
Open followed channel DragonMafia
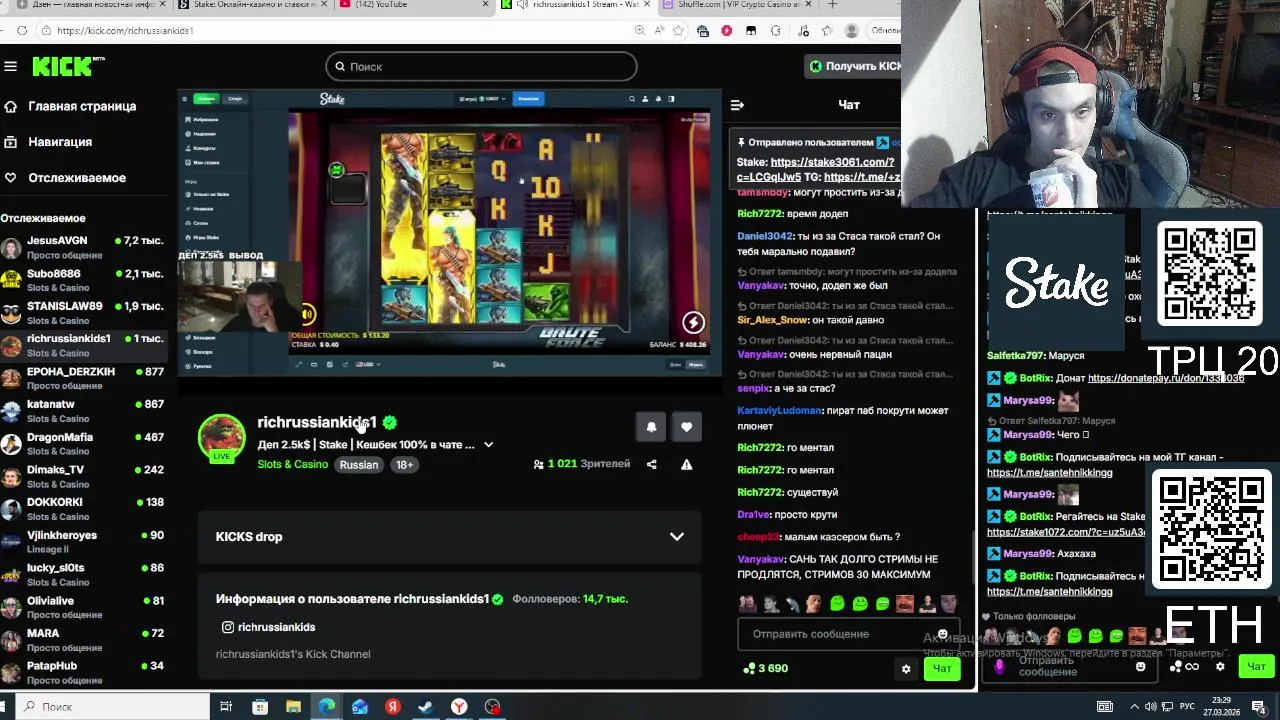click(82, 444)
